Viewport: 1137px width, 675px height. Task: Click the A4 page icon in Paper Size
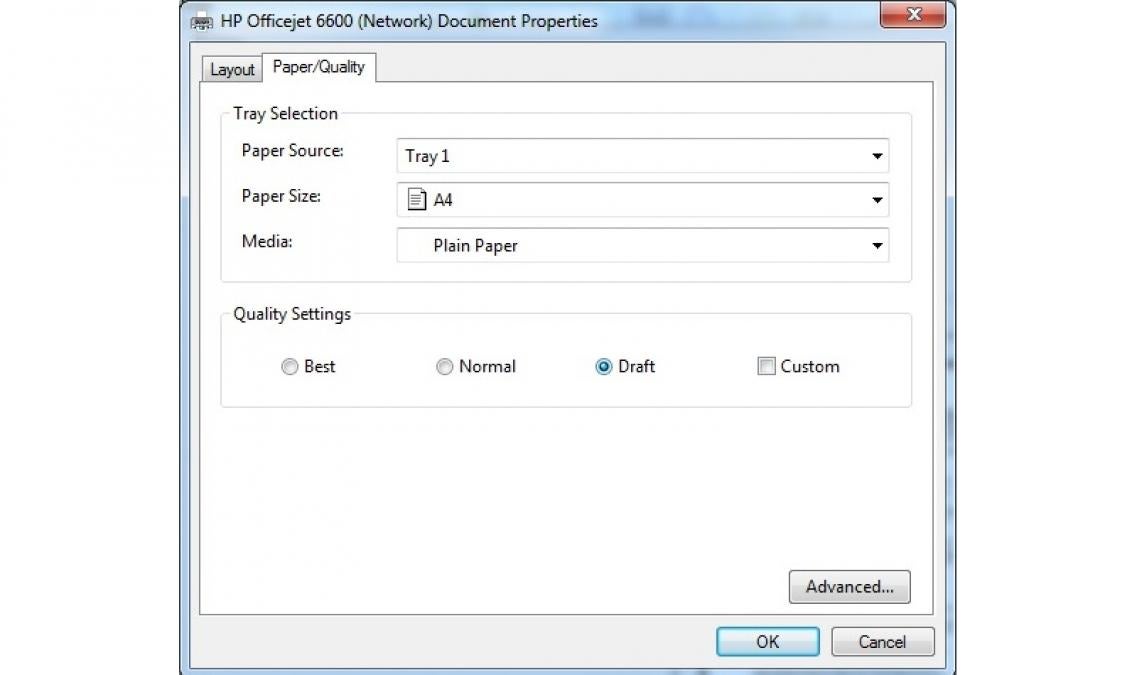[416, 199]
